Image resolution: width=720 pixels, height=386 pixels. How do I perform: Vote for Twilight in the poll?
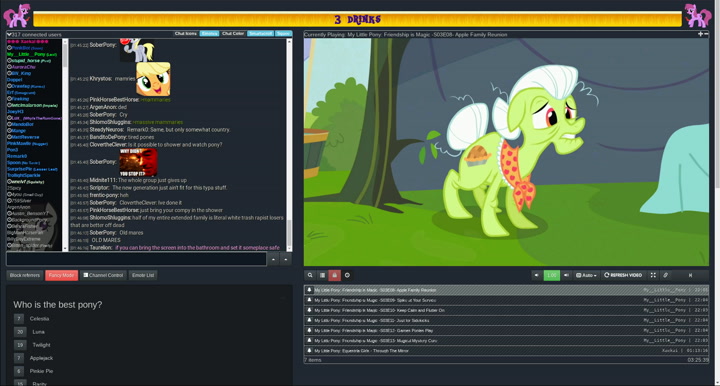pyautogui.click(x=20, y=345)
